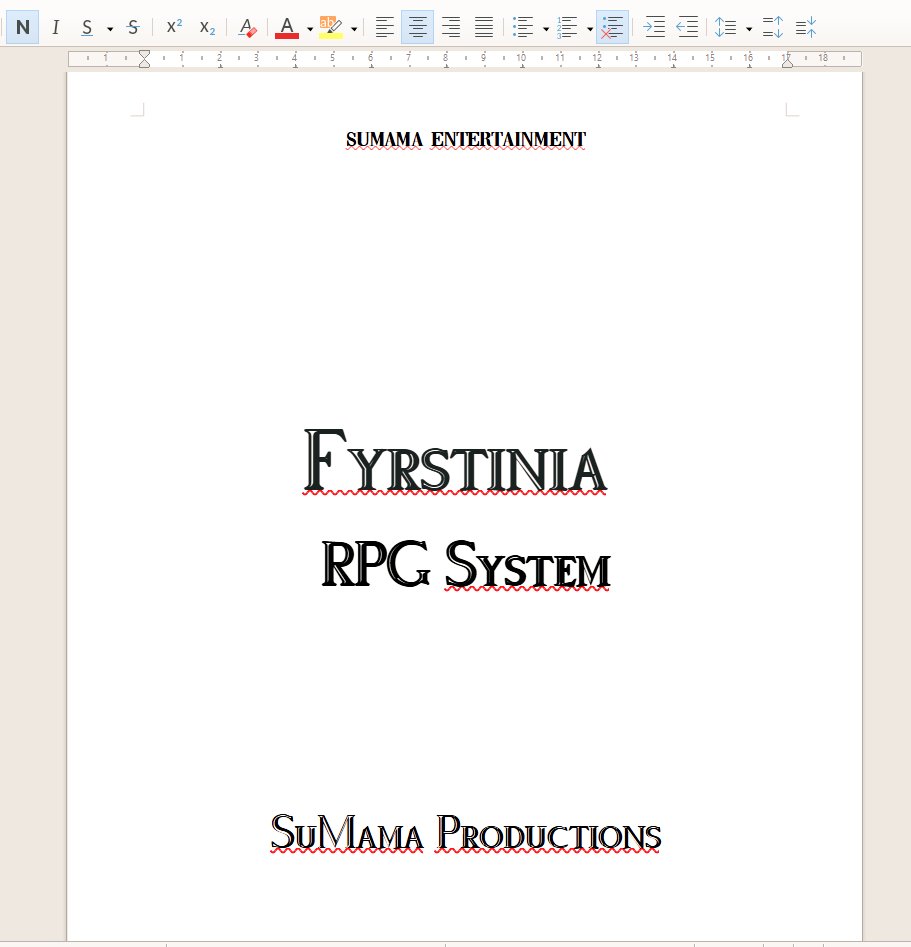Enable Italic formatting

click(55, 27)
